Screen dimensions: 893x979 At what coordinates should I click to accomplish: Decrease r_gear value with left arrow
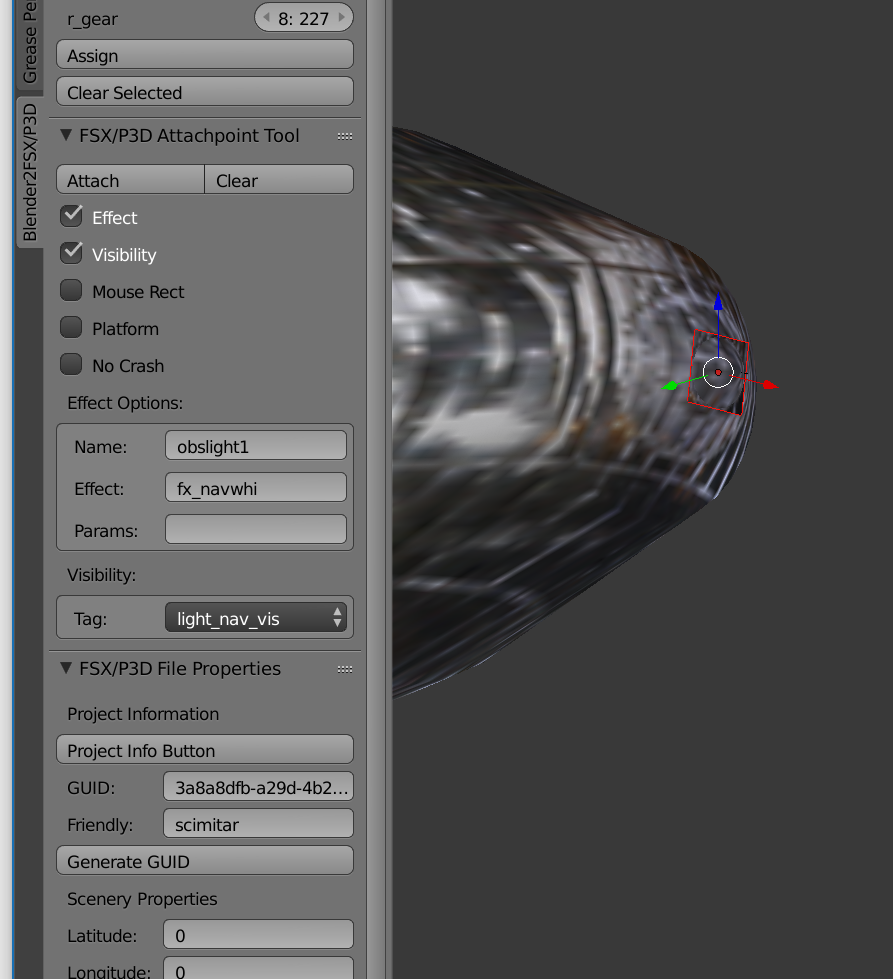(x=267, y=18)
